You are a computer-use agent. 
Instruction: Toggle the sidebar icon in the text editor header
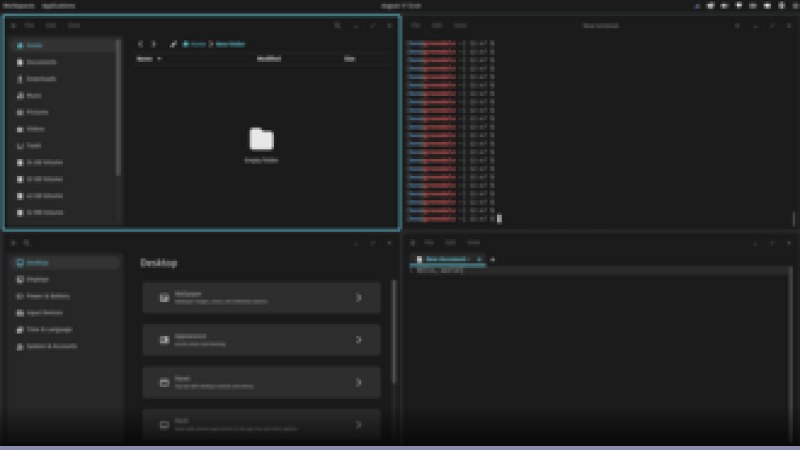pos(413,243)
